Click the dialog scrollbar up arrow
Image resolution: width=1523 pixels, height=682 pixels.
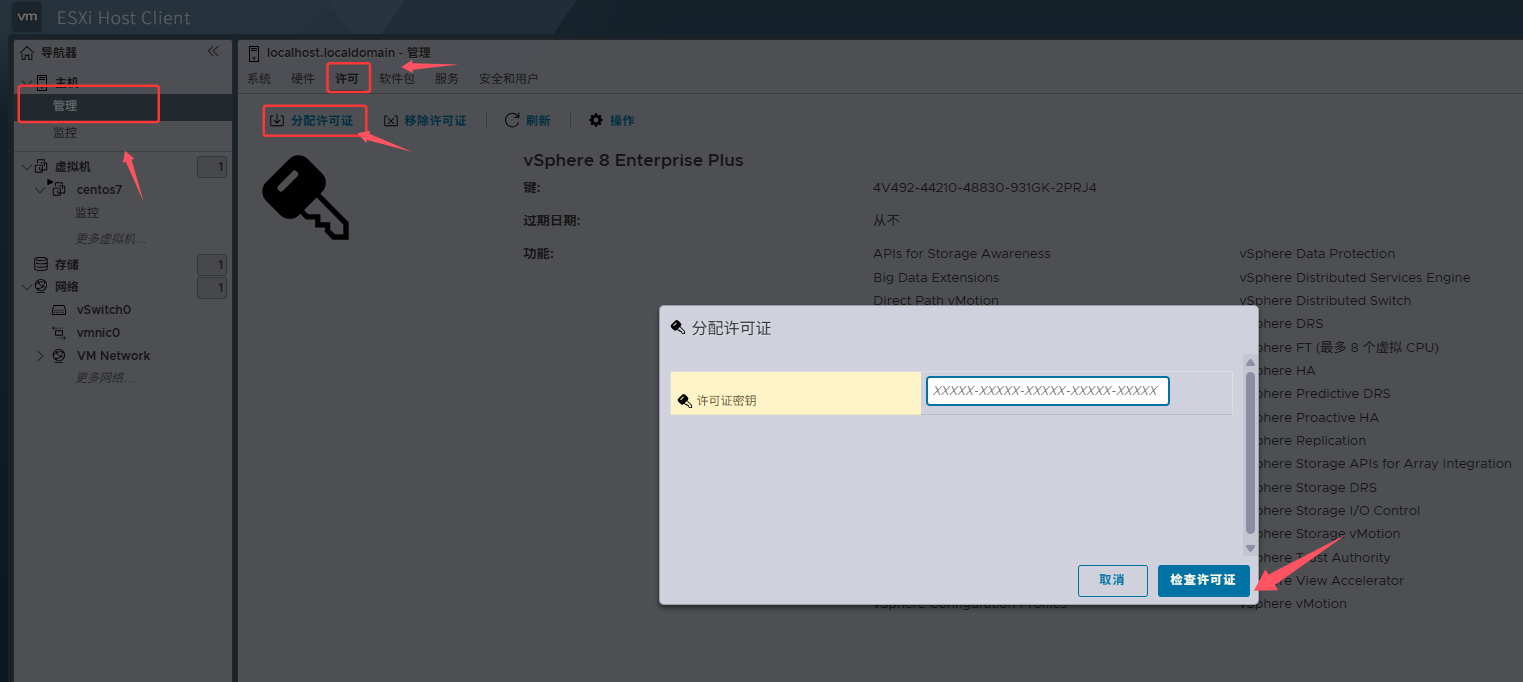click(1250, 362)
